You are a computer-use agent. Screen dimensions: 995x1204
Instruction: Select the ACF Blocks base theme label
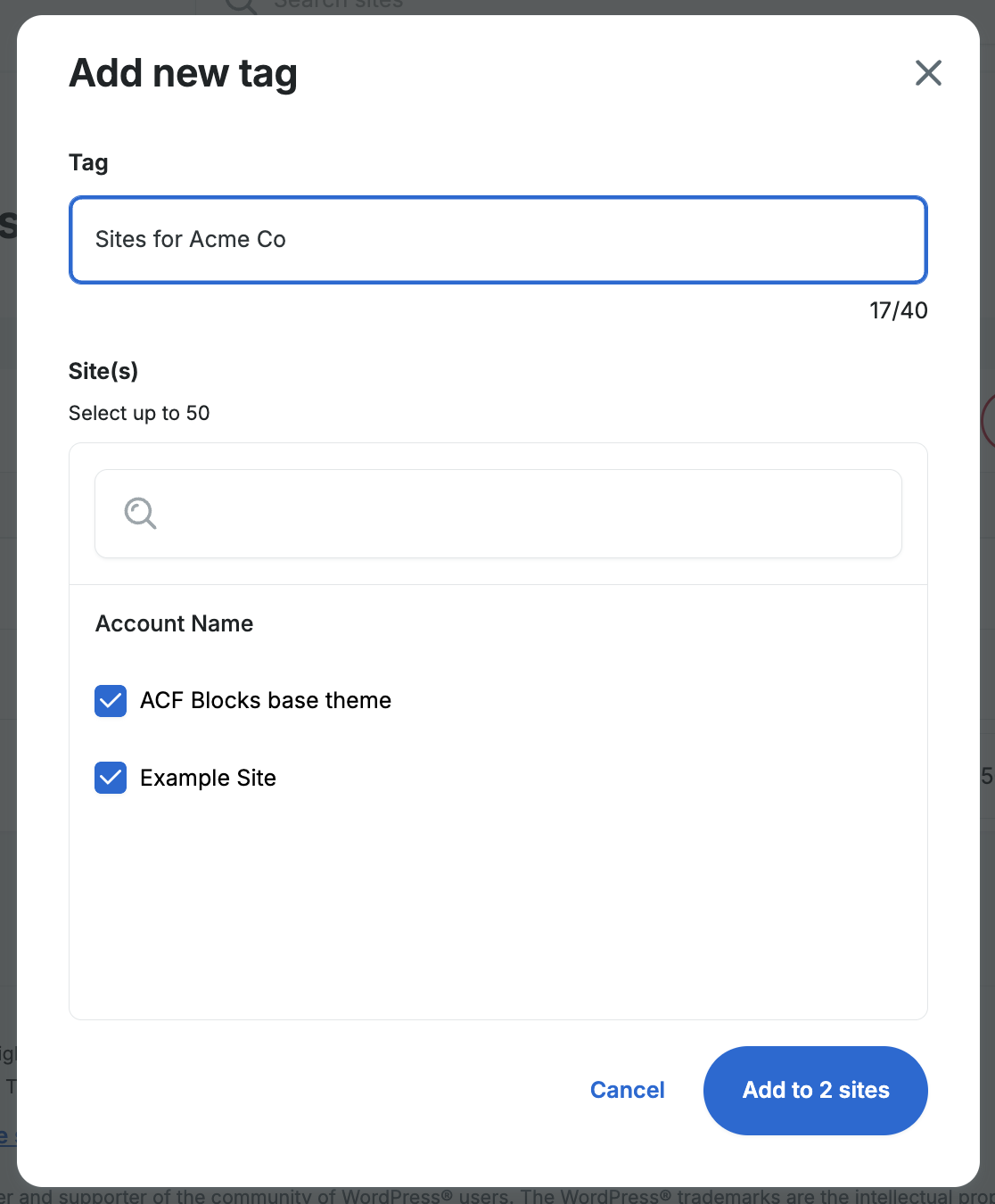266,701
